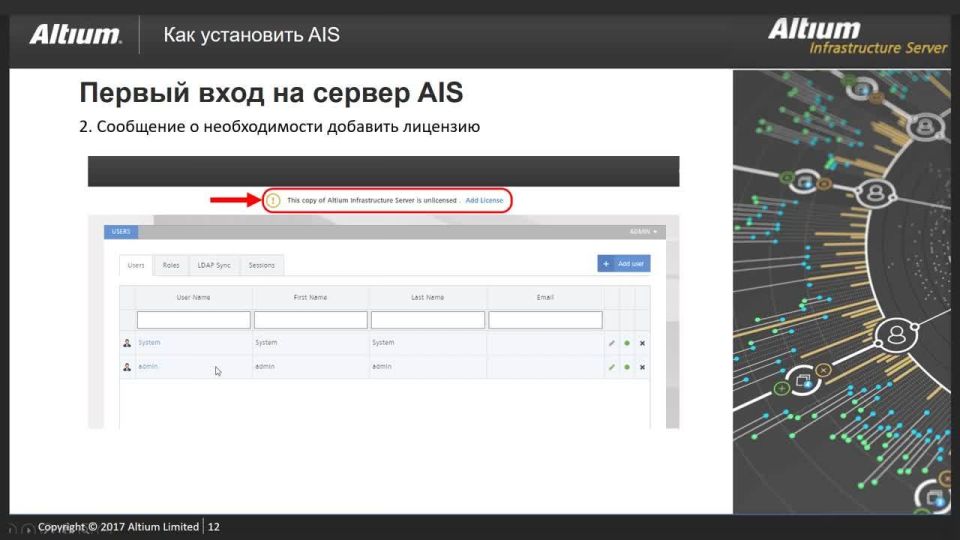The image size is (960, 540).
Task: Sort by Email column header
Action: tap(545, 297)
